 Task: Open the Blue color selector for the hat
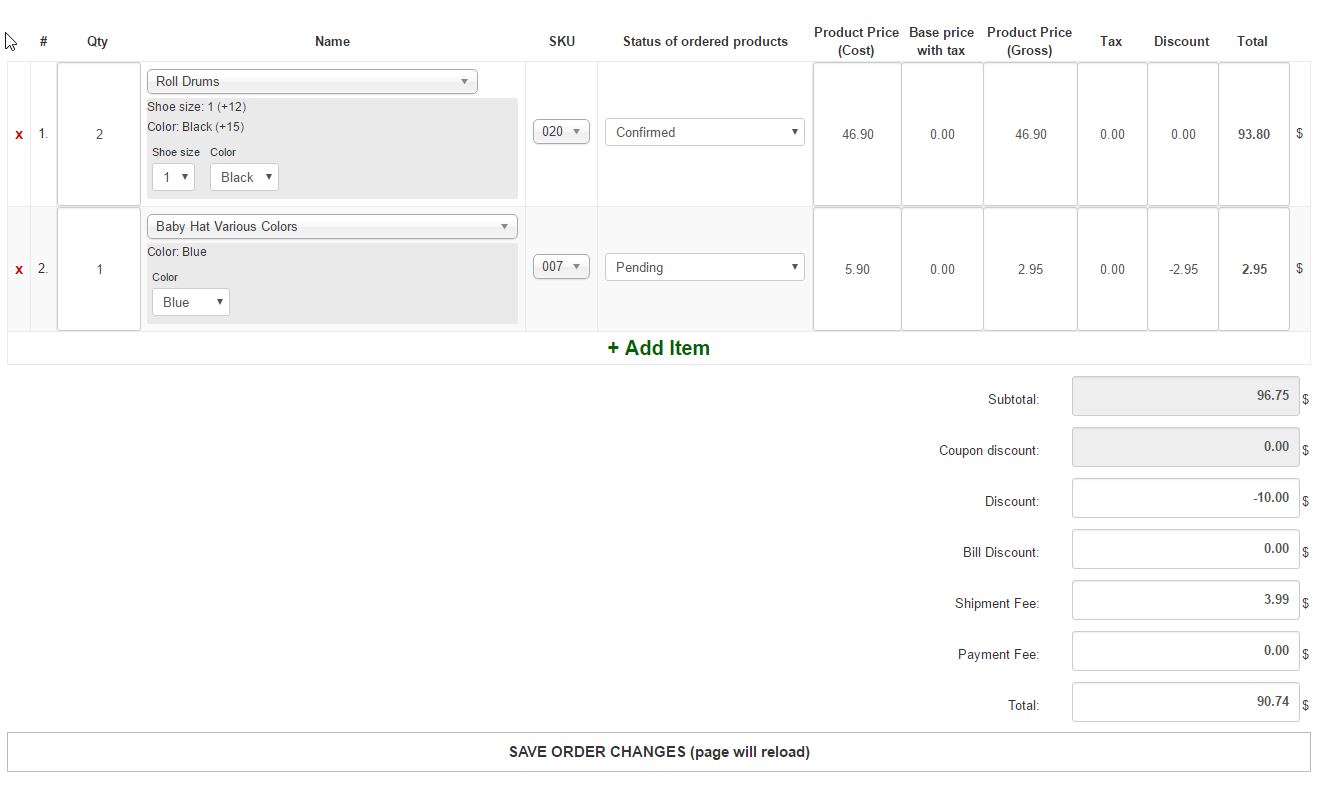190,301
